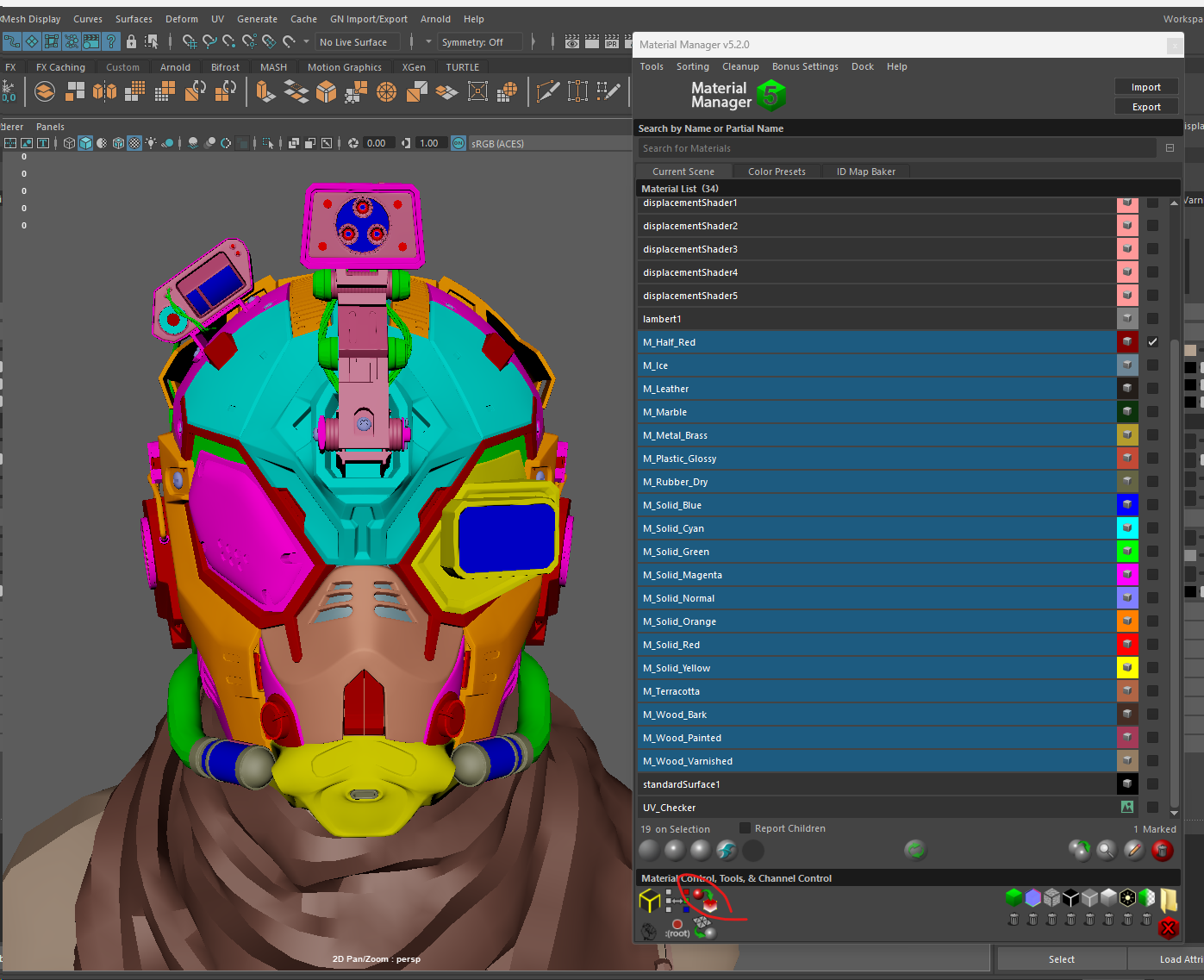The height and width of the screenshot is (980, 1204).
Task: Enable snap to grid magnet icon
Action: (189, 41)
